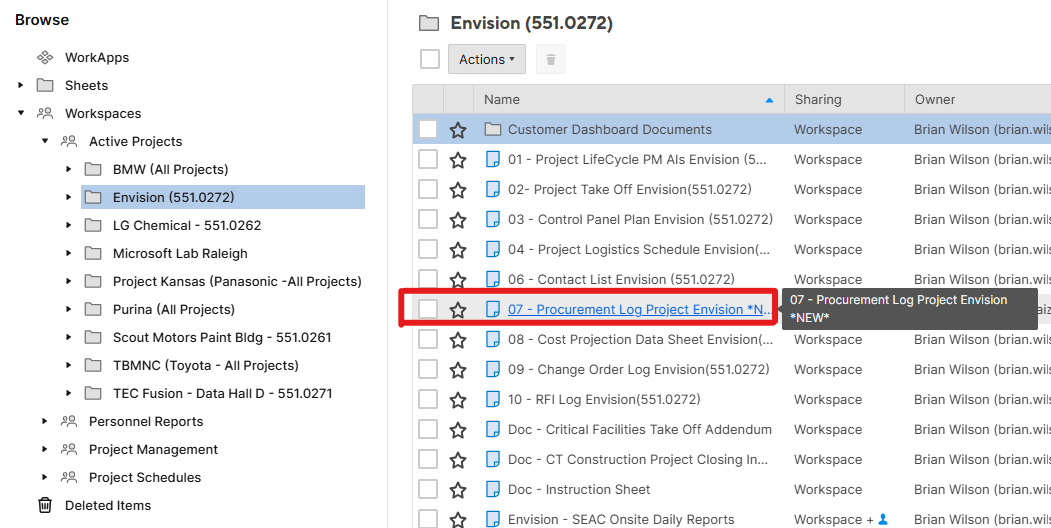Open the Actions dropdown menu
Image resolution: width=1051 pixels, height=528 pixels.
486,60
